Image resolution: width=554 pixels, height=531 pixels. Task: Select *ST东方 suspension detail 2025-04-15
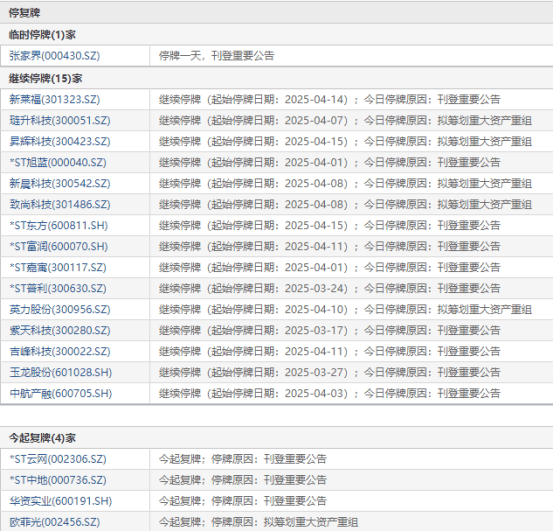[329, 225]
